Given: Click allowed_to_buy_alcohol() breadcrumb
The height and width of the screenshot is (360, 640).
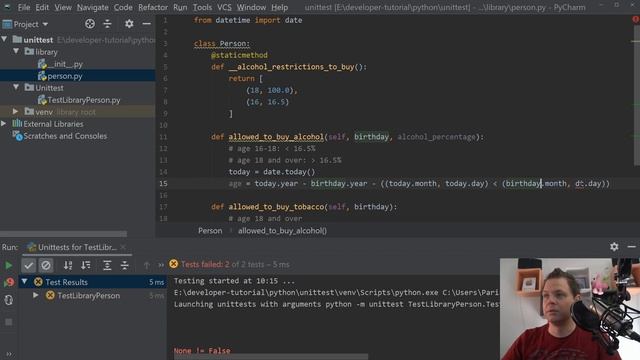Looking at the screenshot, I should pyautogui.click(x=282, y=231).
